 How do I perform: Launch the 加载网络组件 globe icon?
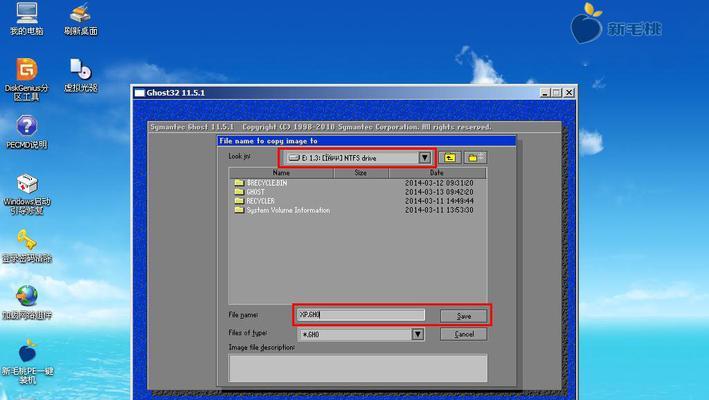point(27,303)
